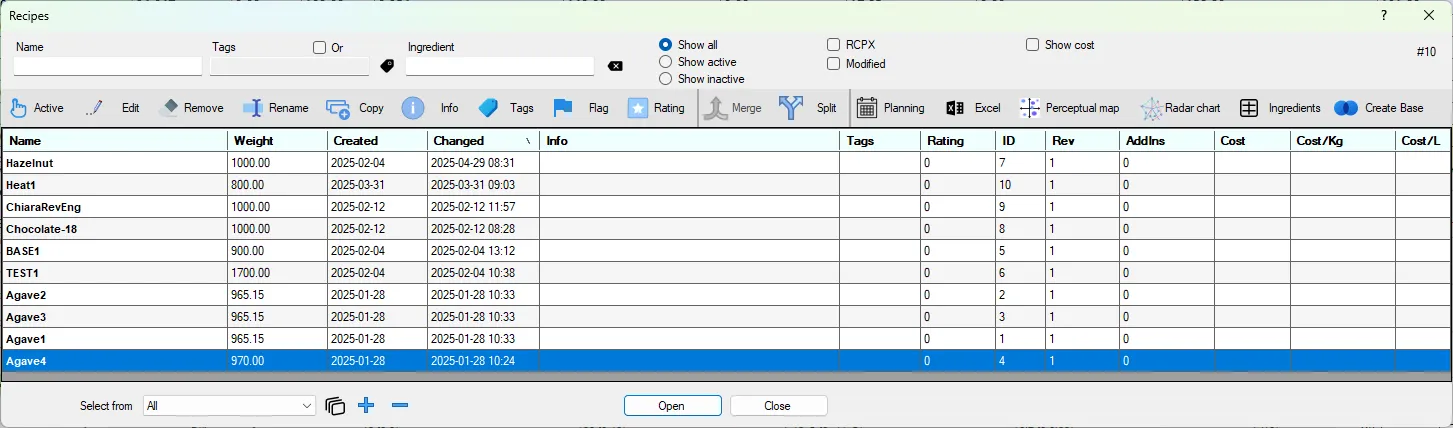Click the Merge toolbar icon
The width and height of the screenshot is (1453, 428).
(x=715, y=108)
